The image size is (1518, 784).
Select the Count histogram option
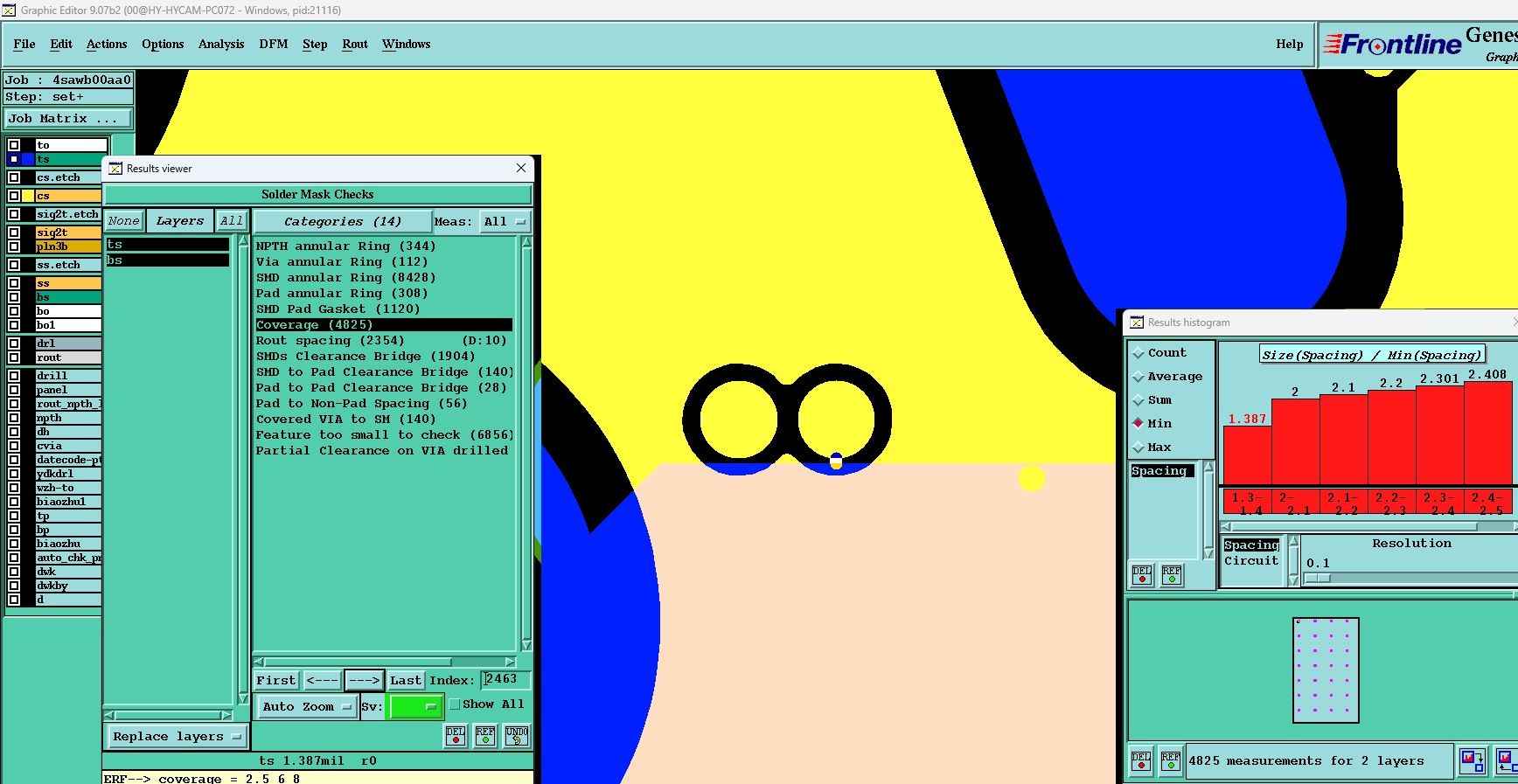point(1138,353)
